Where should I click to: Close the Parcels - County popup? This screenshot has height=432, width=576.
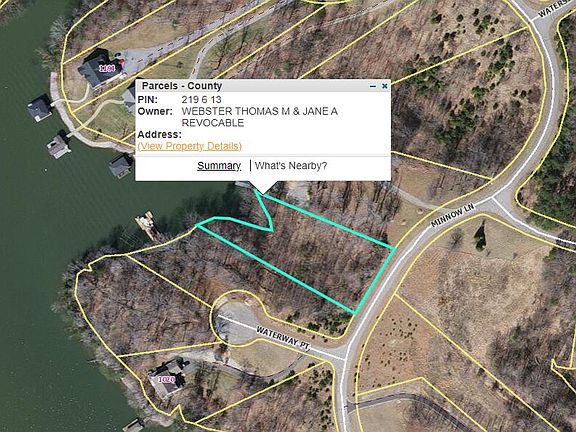click(385, 86)
